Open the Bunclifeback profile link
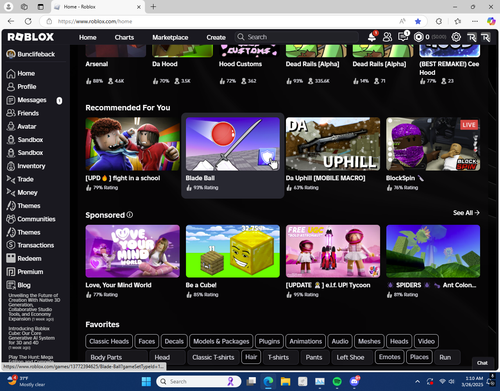This screenshot has width=500, height=391. (x=31, y=54)
